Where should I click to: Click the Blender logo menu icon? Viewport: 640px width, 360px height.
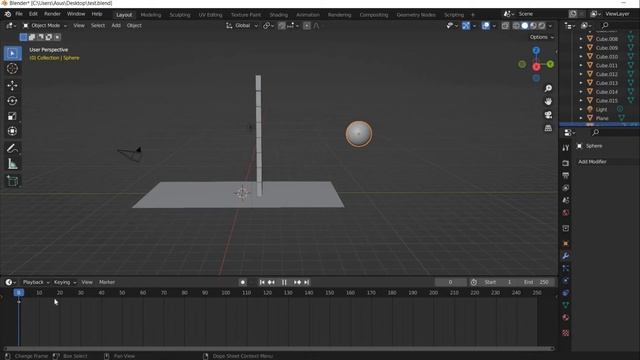(x=8, y=14)
